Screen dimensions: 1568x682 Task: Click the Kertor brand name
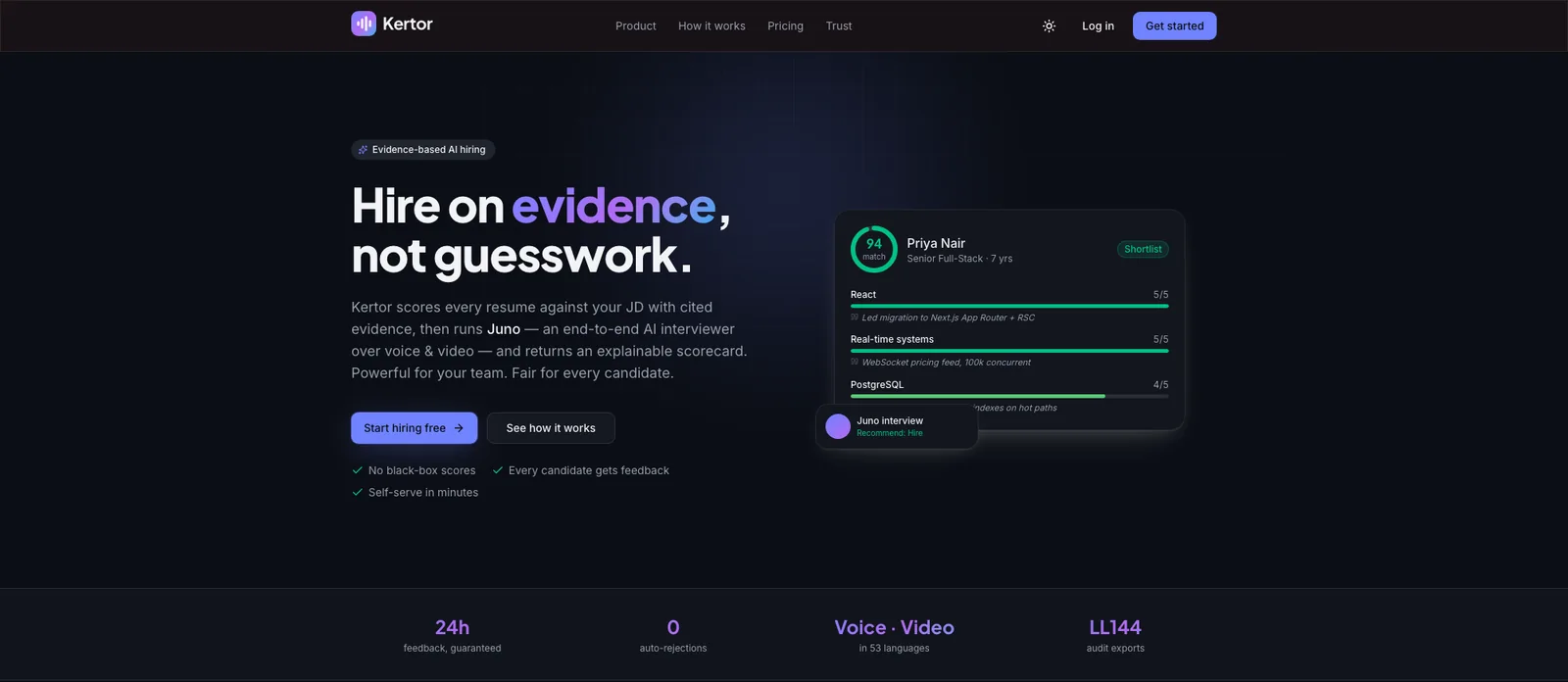(x=408, y=24)
